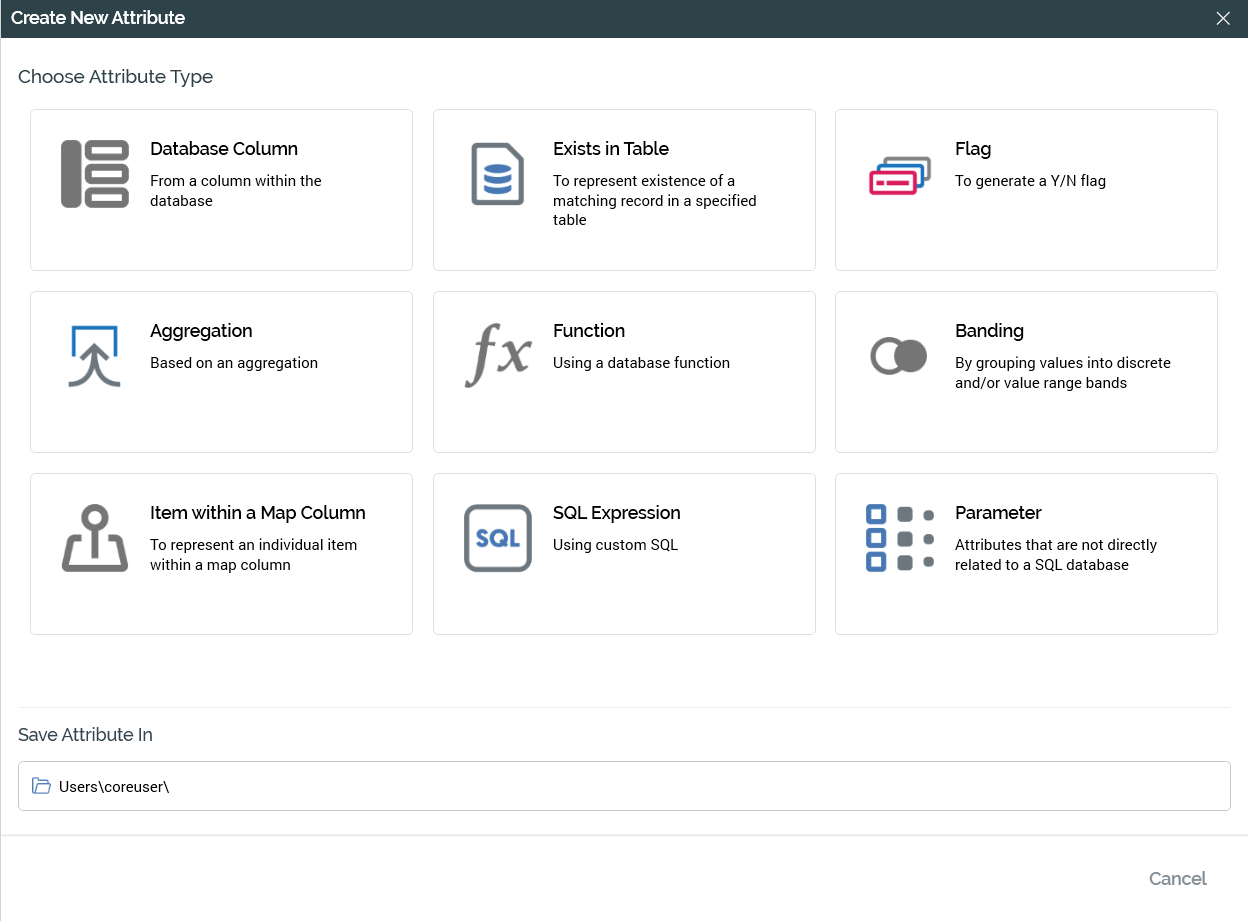Select the Database Column title
The height and width of the screenshot is (921, 1248).
coord(224,149)
